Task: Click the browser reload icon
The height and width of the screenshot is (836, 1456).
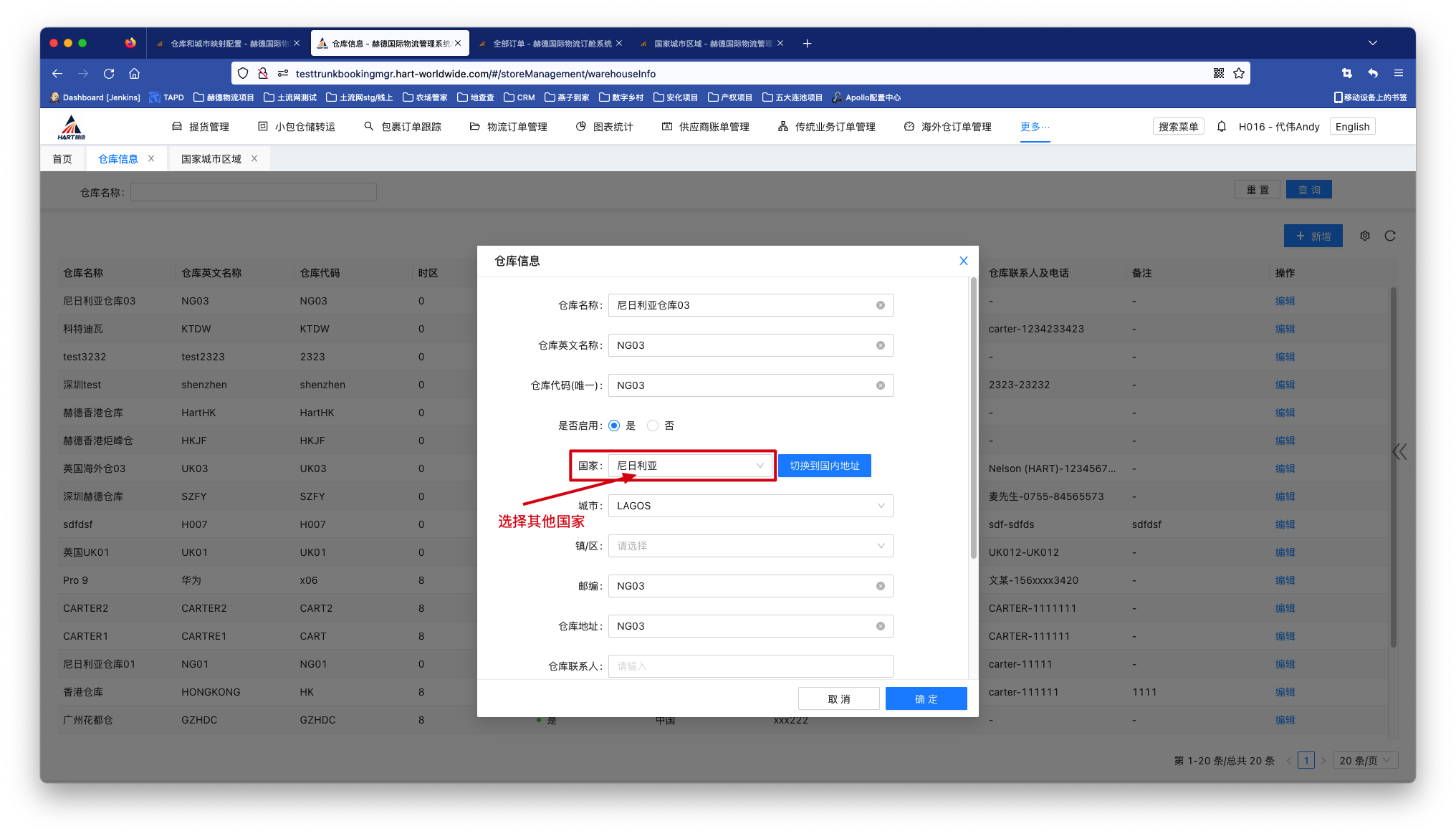Action: (x=109, y=74)
